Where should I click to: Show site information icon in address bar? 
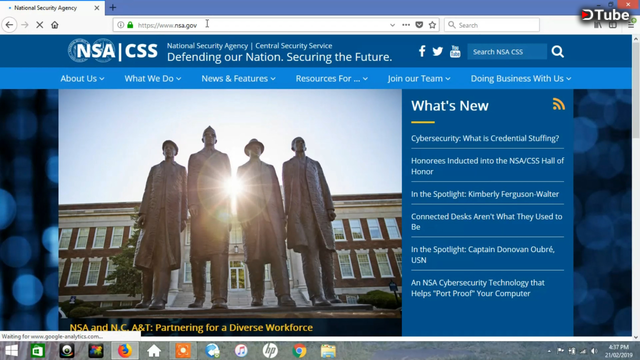pos(120,25)
